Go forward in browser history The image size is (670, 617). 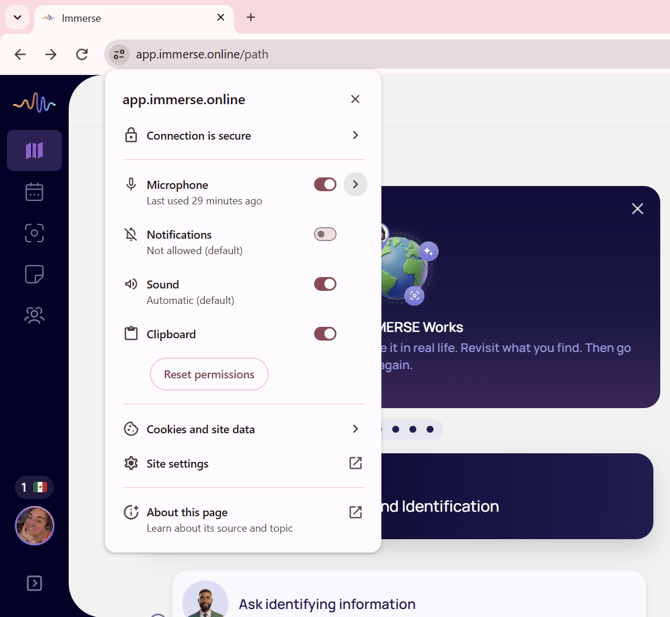click(51, 54)
